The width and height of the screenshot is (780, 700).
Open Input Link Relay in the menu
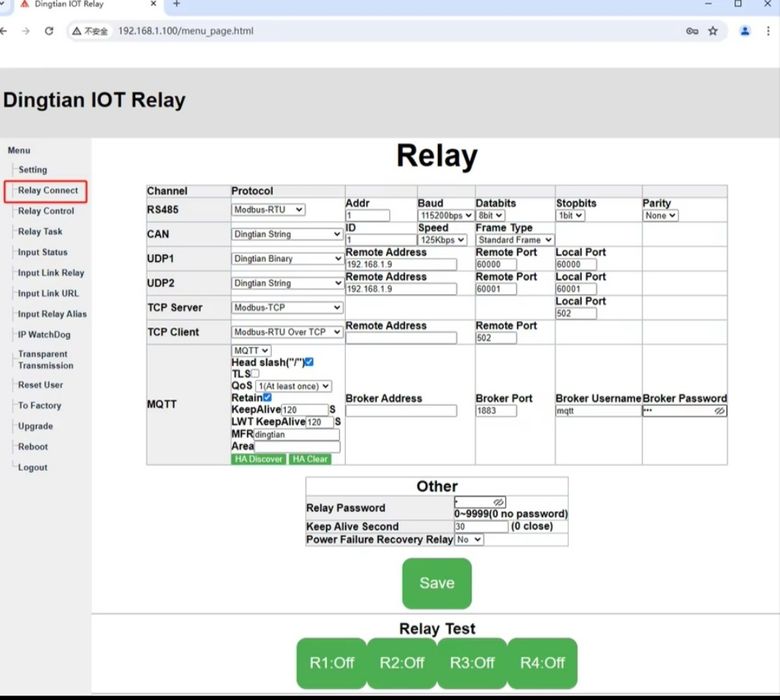[51, 273]
